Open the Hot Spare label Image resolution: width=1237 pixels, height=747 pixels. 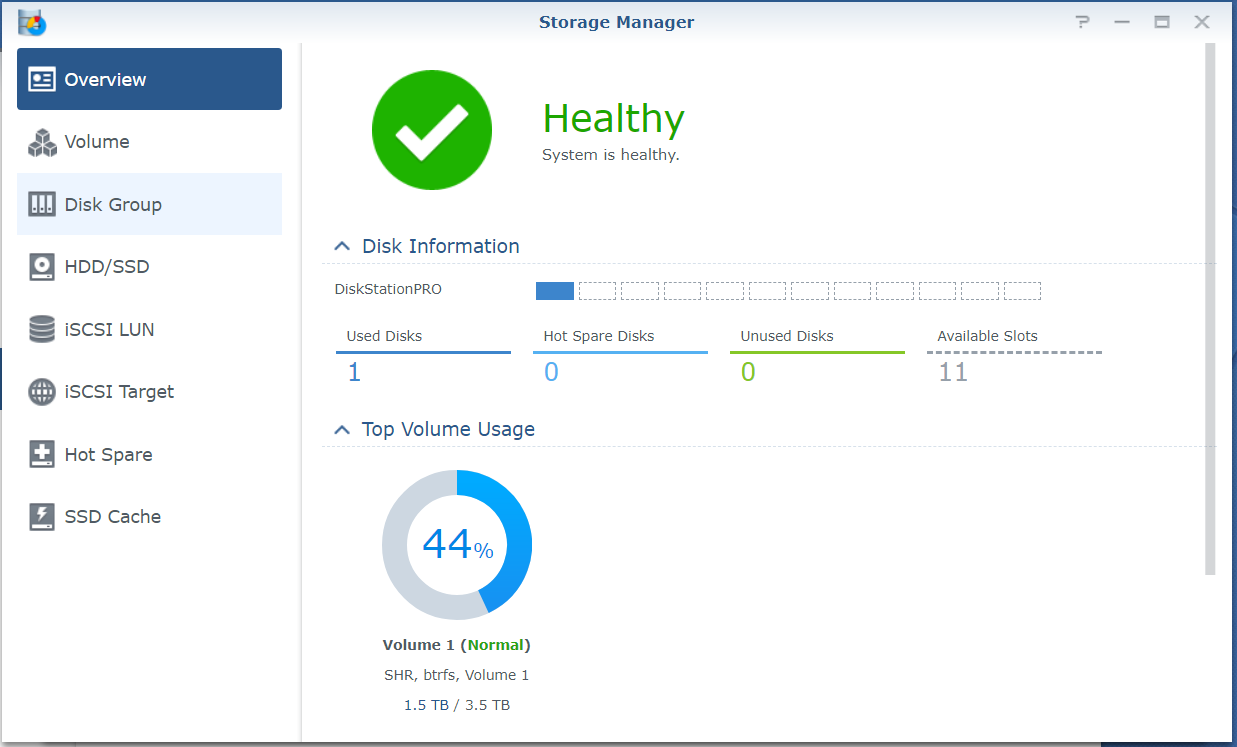(x=109, y=455)
